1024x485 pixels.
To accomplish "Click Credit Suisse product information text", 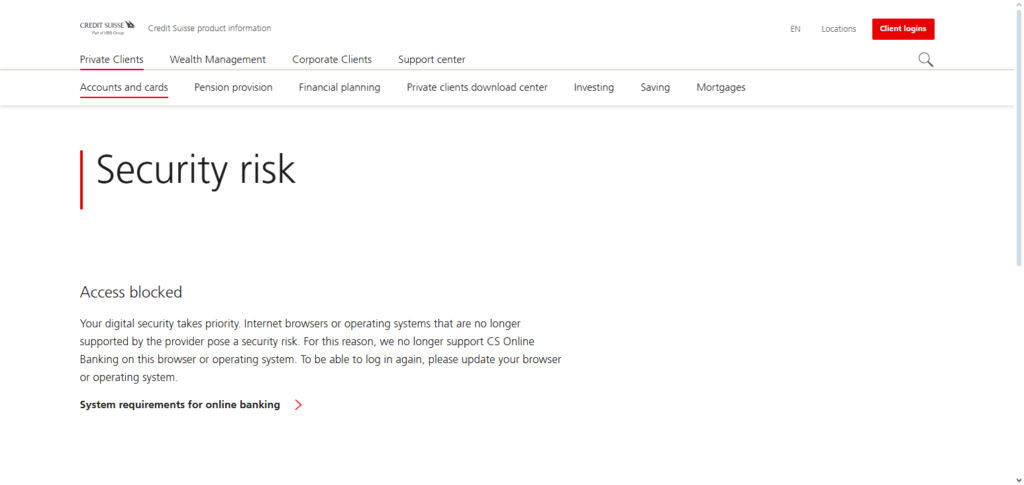I will click(x=209, y=28).
